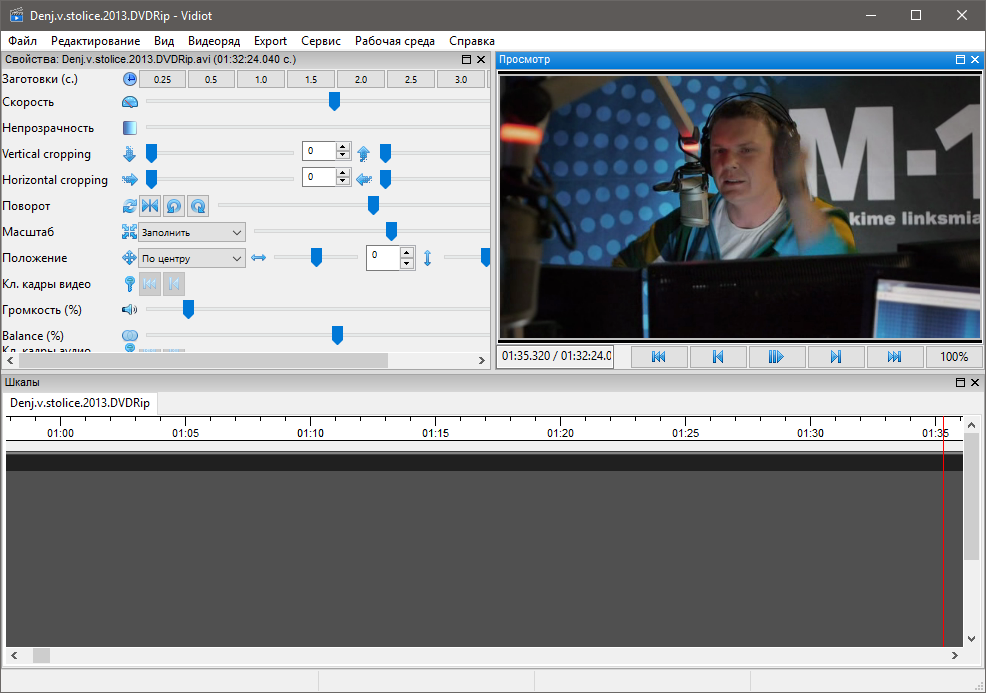Screen dimensions: 986x693
Task: Click the speedometer icon next to Скорость
Action: pyautogui.click(x=130, y=103)
